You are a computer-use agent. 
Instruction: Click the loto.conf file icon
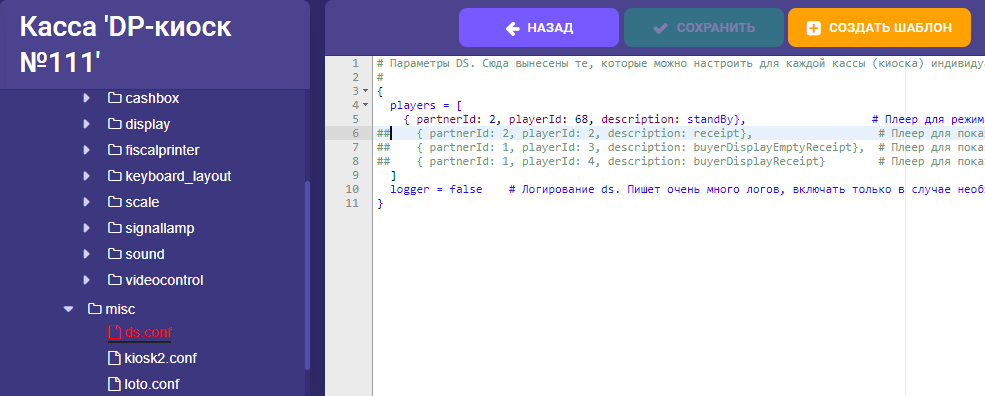pos(114,384)
